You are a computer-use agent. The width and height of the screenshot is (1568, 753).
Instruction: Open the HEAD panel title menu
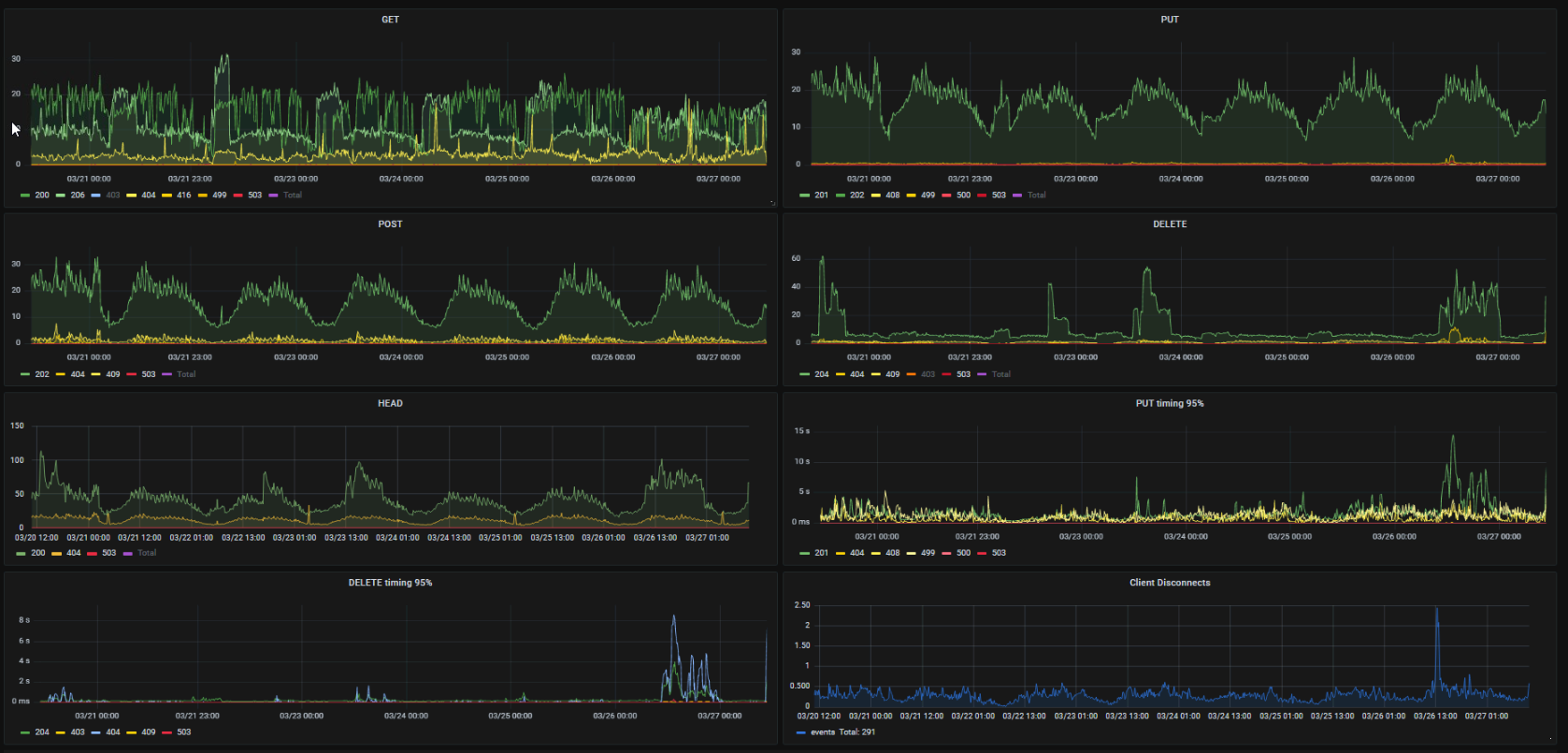click(390, 404)
